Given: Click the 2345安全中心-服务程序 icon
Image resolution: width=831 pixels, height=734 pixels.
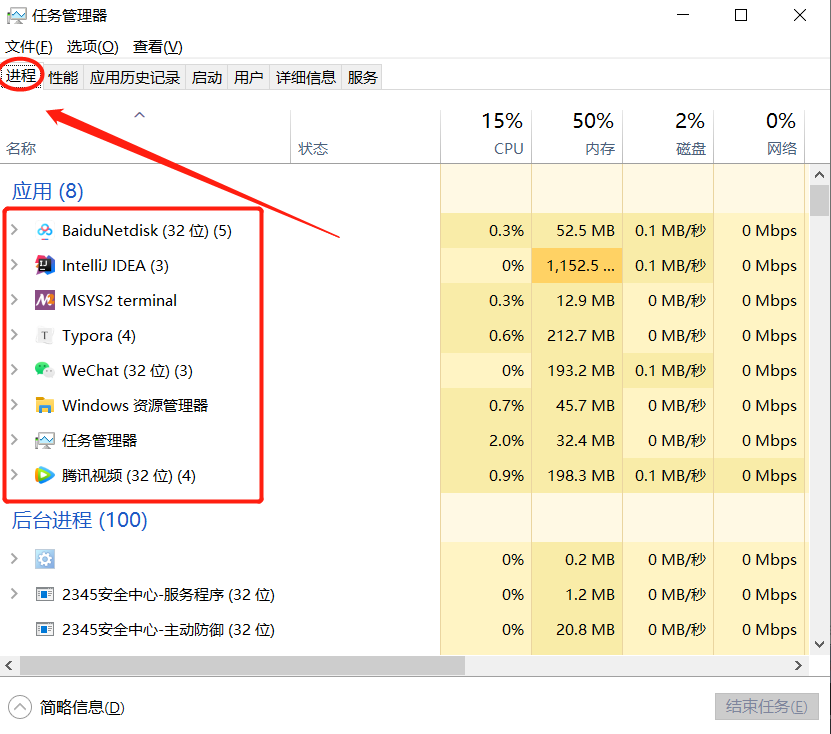Looking at the screenshot, I should pyautogui.click(x=45, y=595).
